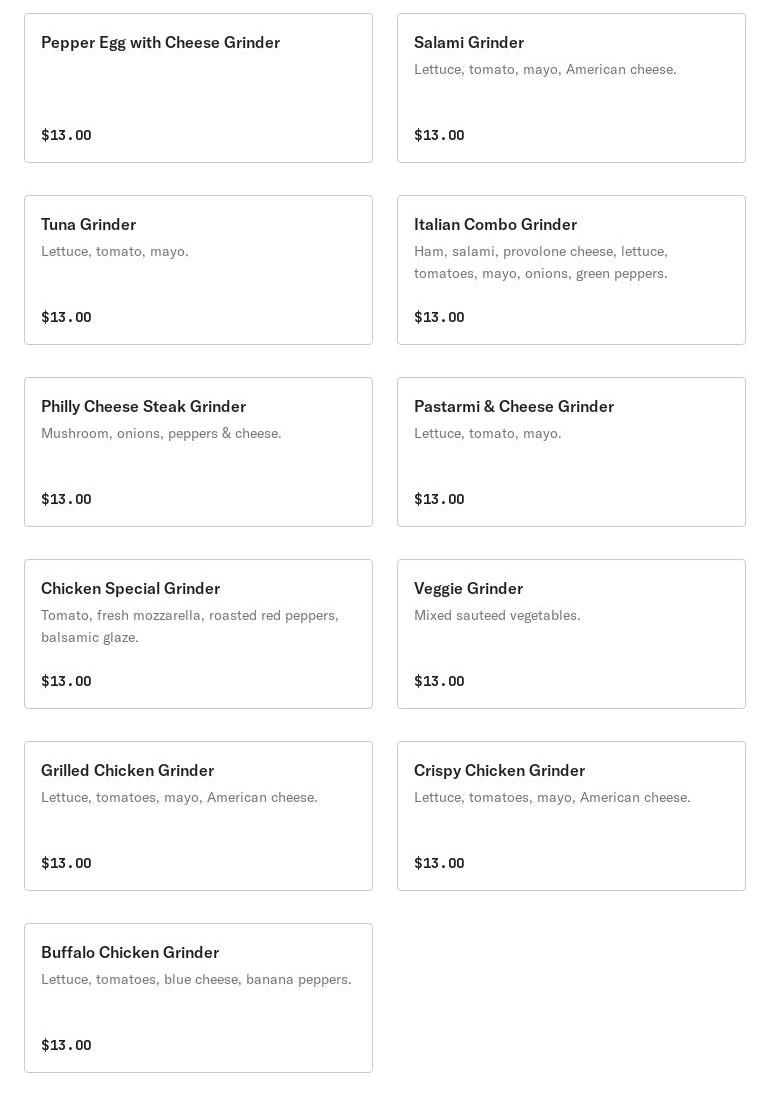Click the Pepper Egg with Cheese Grinder price
The width and height of the screenshot is (770, 1101).
click(66, 135)
